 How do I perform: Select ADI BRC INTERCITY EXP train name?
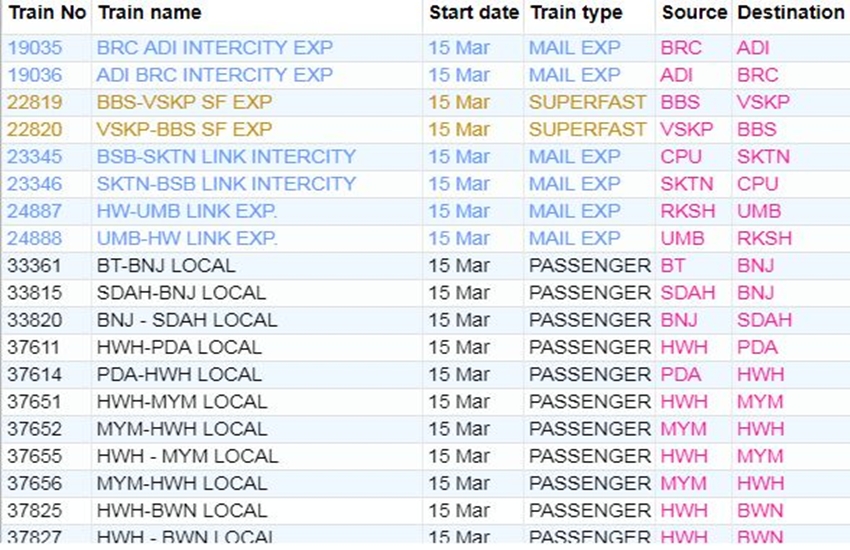click(214, 75)
